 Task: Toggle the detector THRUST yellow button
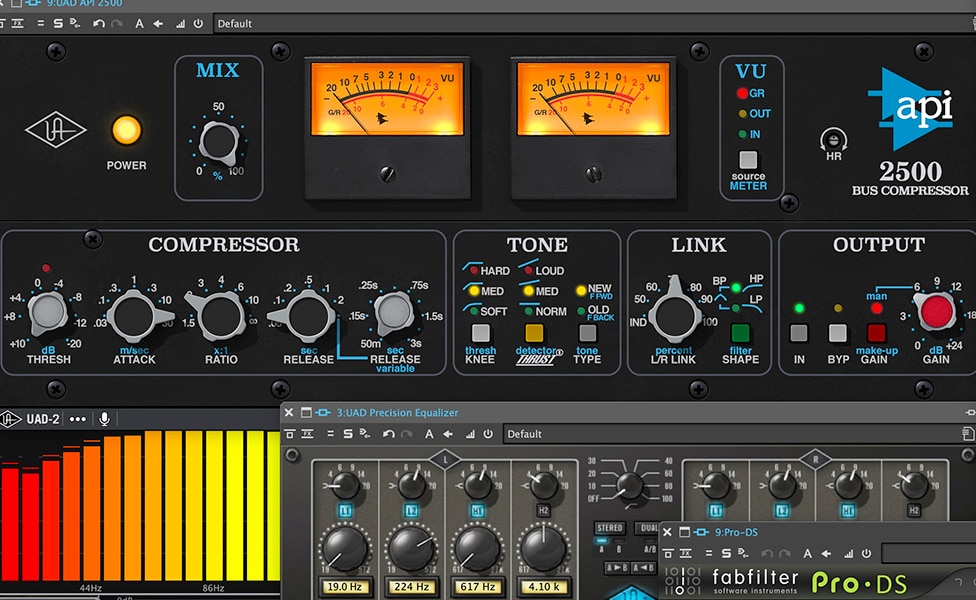click(x=534, y=333)
